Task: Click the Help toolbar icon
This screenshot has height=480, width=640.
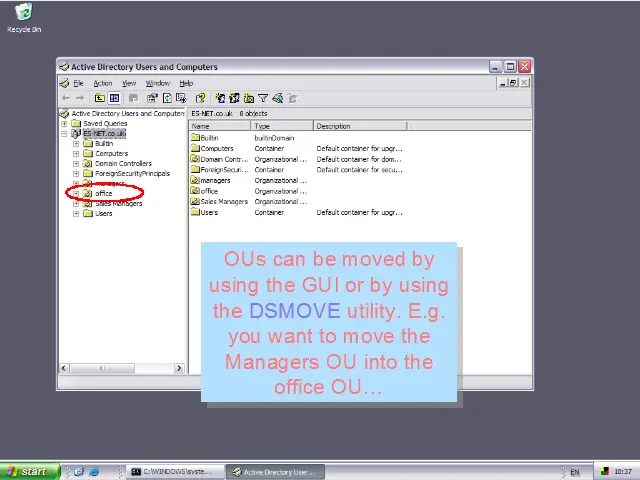Action: [x=201, y=98]
